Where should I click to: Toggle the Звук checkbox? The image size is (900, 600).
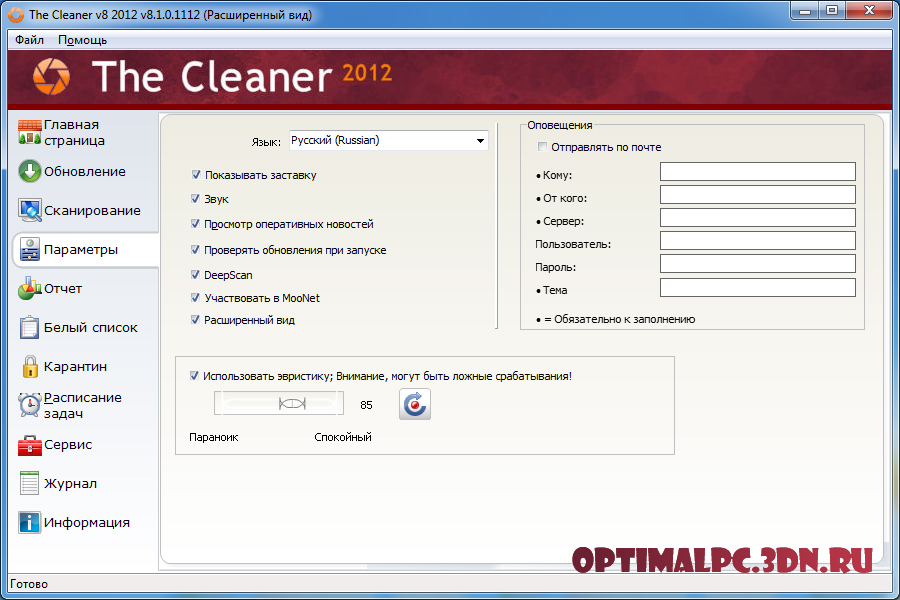(195, 199)
